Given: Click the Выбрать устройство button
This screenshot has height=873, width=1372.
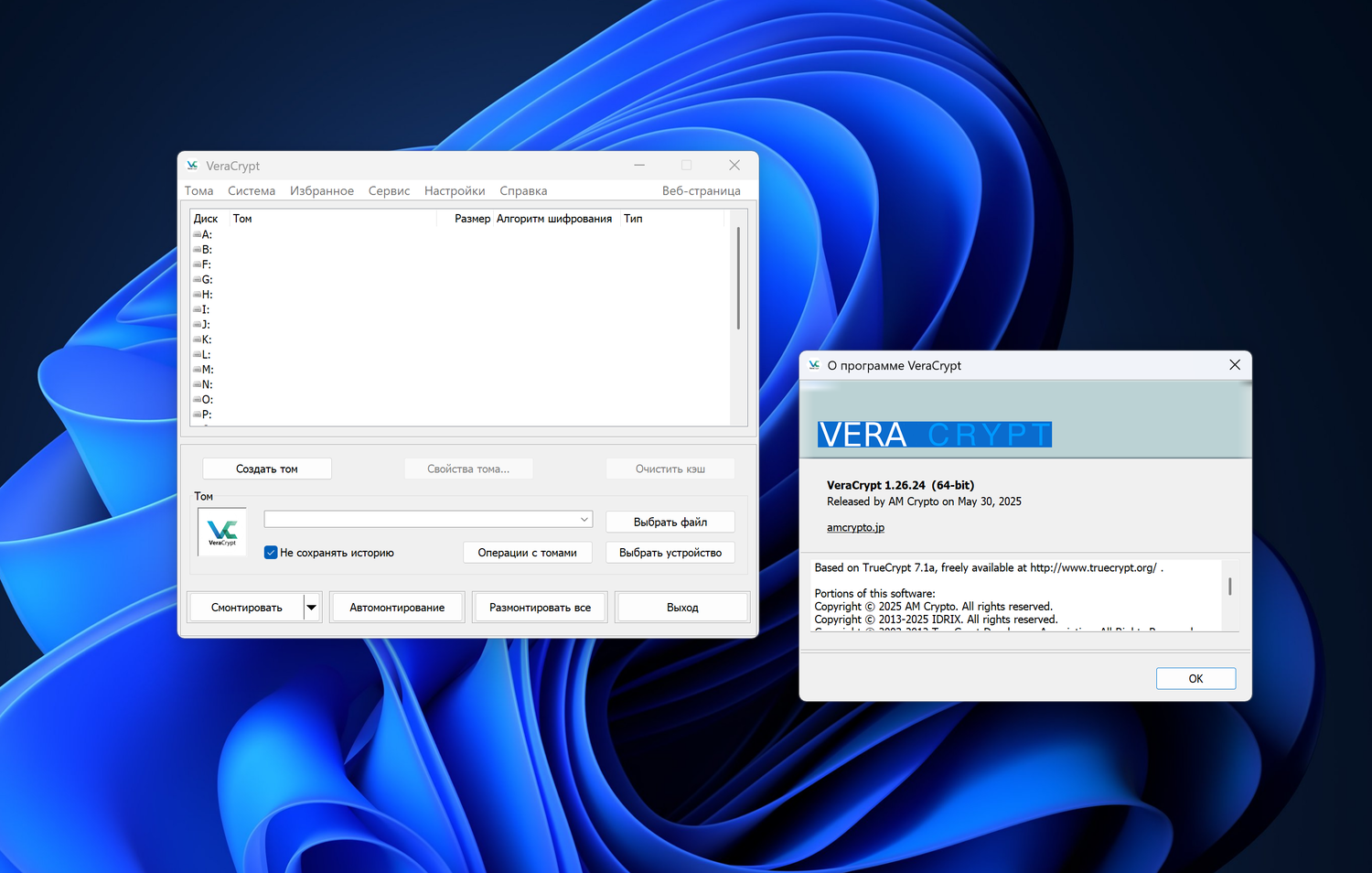Looking at the screenshot, I should (670, 553).
